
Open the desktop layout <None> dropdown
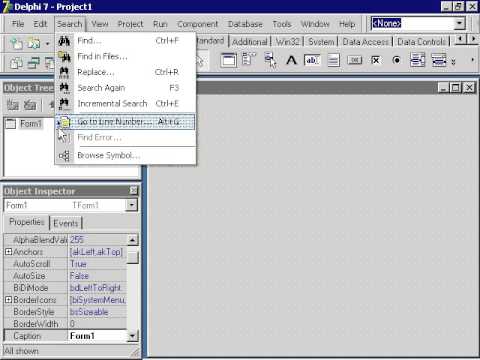(459, 23)
